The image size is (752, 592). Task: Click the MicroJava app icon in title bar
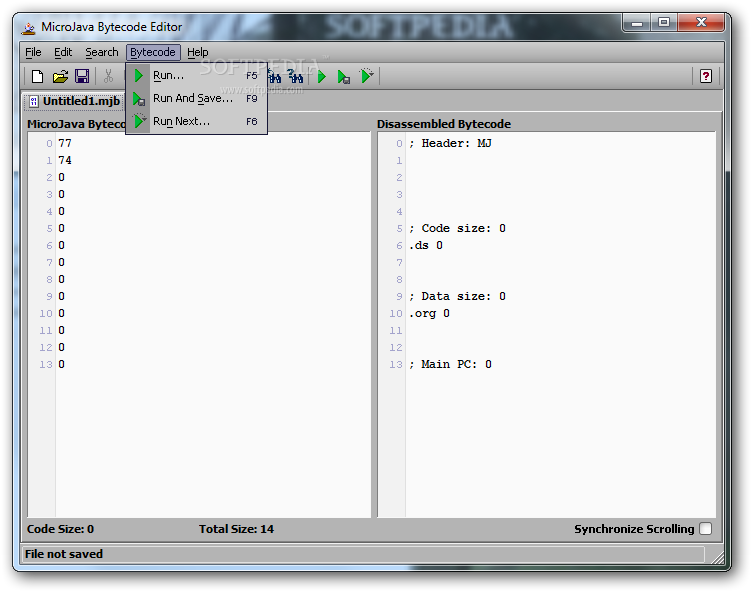pyautogui.click(x=29, y=28)
